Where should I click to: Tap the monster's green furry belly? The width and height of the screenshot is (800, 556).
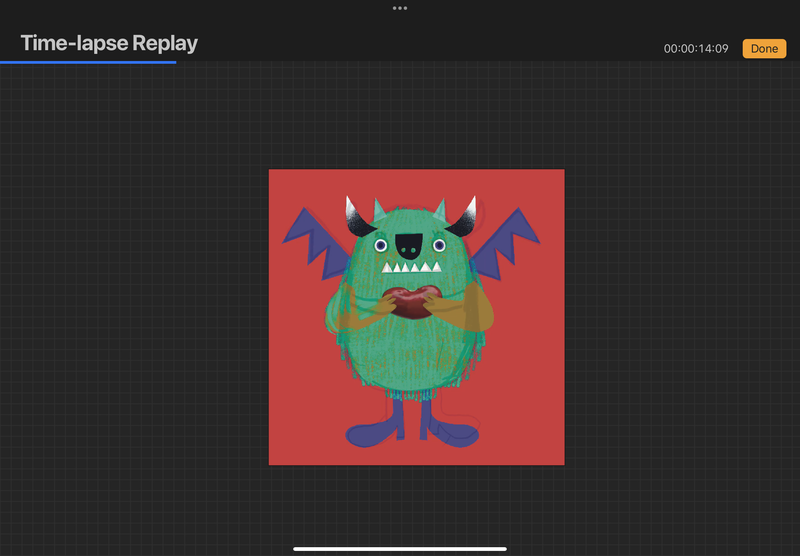(412, 350)
